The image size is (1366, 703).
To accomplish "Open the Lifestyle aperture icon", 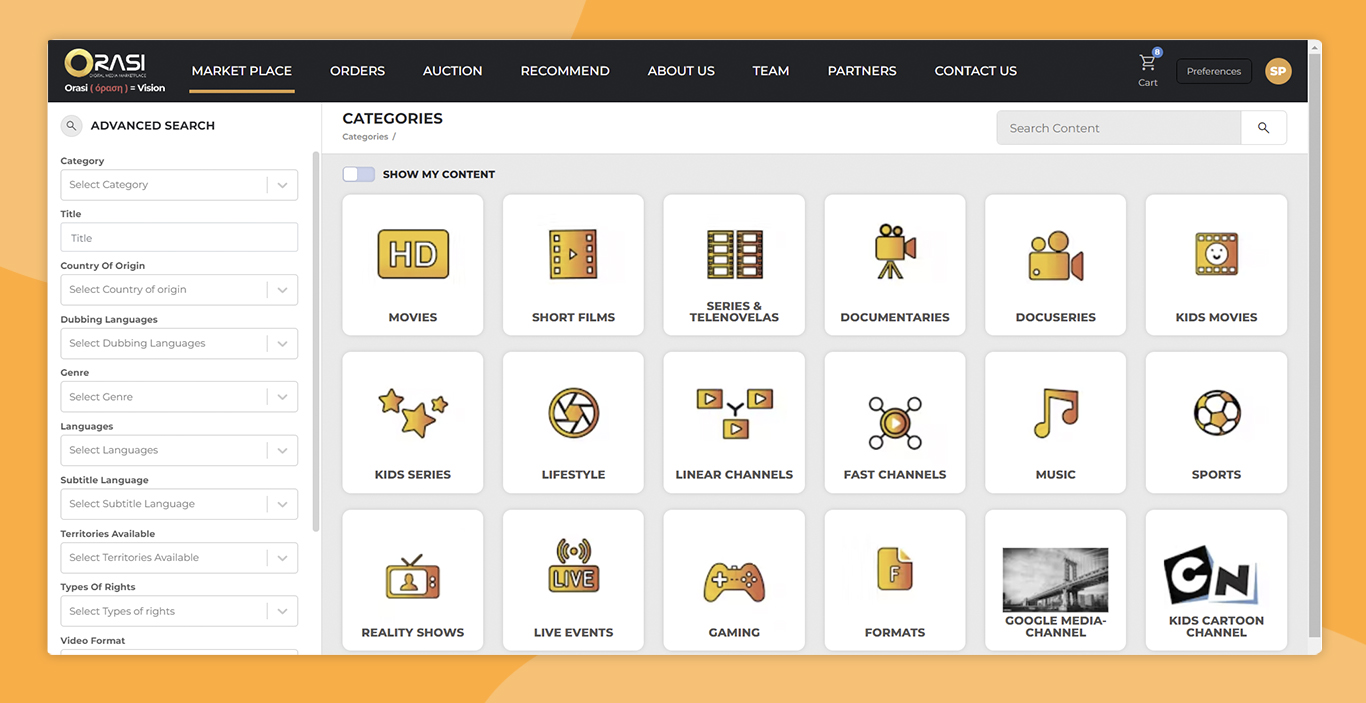I will pos(573,412).
